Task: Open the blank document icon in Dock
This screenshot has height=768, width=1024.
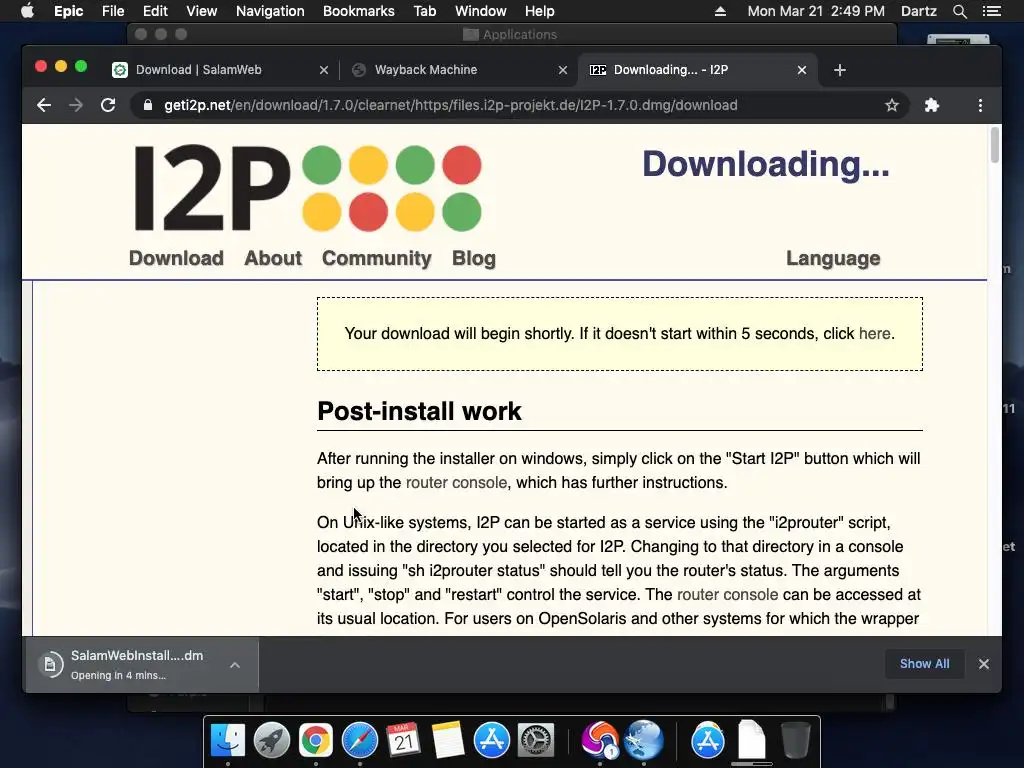Action: (x=752, y=740)
